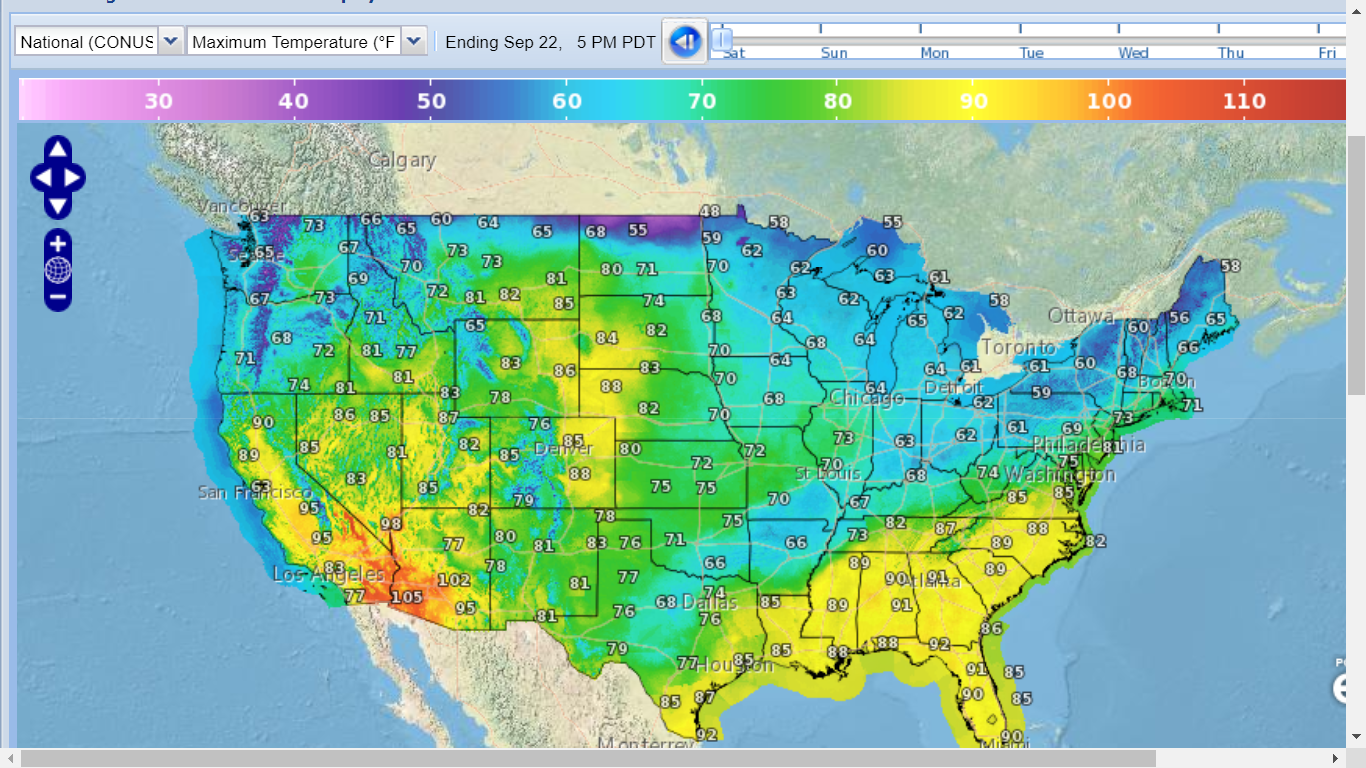Pan the map right
The height and width of the screenshot is (768, 1366).
click(x=74, y=179)
